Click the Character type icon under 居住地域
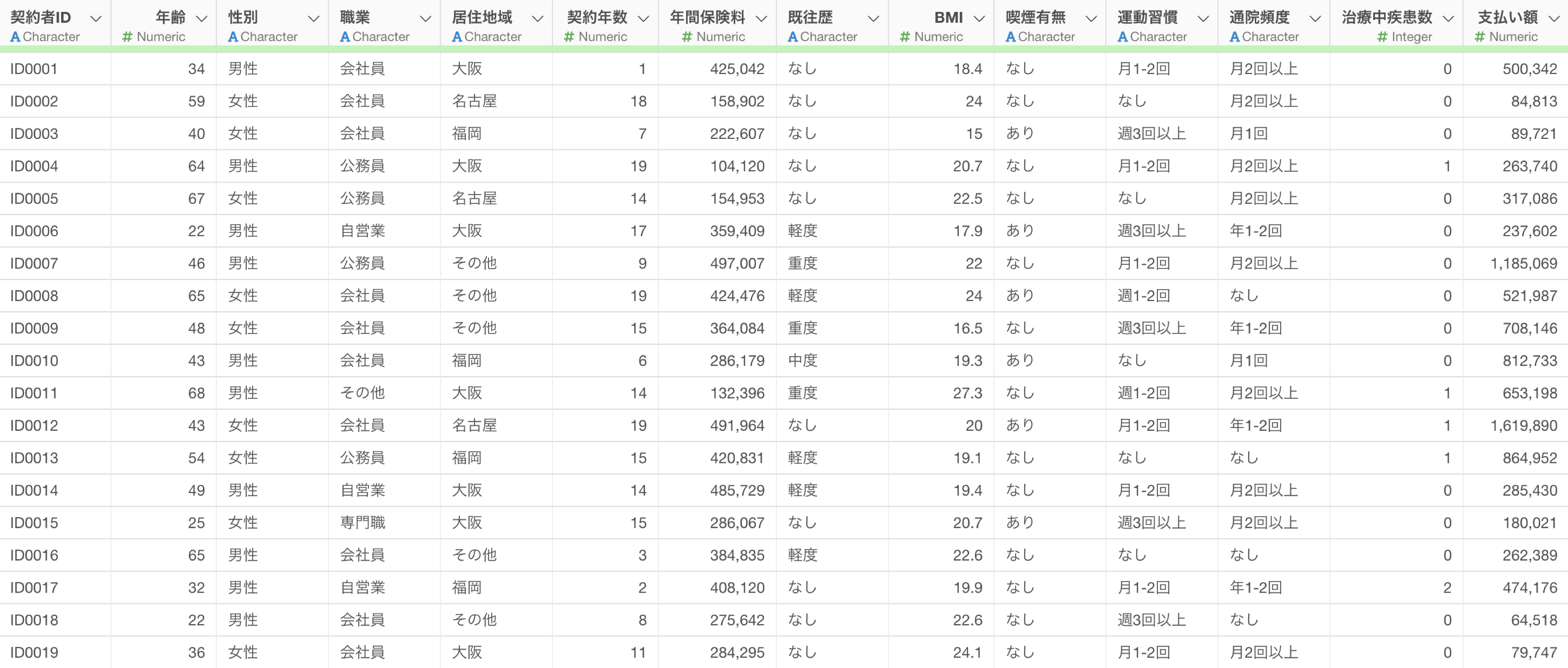Screen dimensions: 1568x668 point(457,37)
